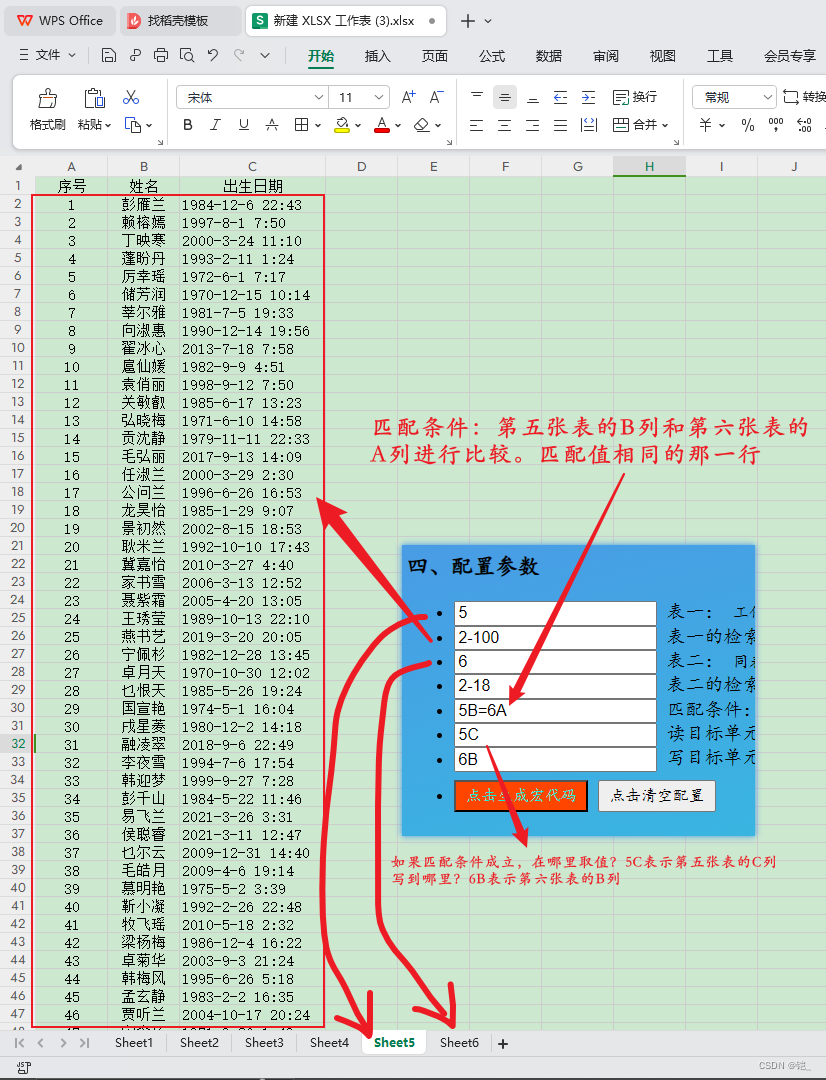This screenshot has height=1080, width=826.
Task: Click the Format Painter brush icon
Action: pos(48,98)
